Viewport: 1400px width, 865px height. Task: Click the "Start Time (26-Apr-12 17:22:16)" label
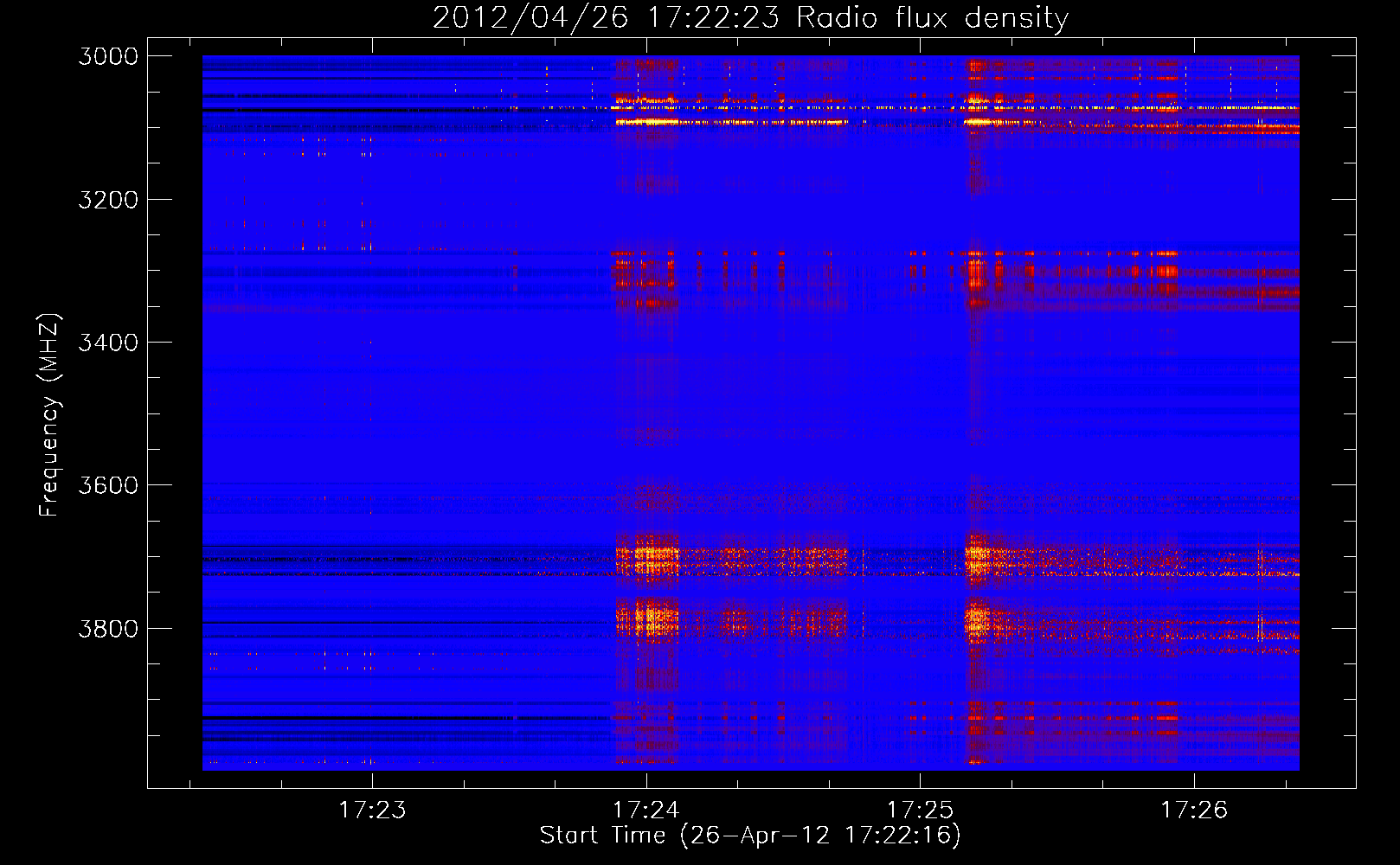(x=750, y=836)
